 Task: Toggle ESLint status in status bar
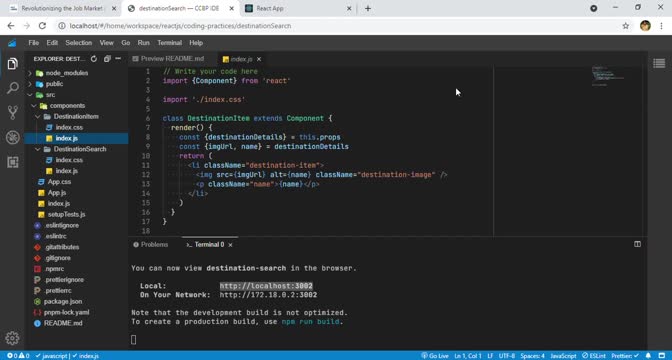point(594,356)
